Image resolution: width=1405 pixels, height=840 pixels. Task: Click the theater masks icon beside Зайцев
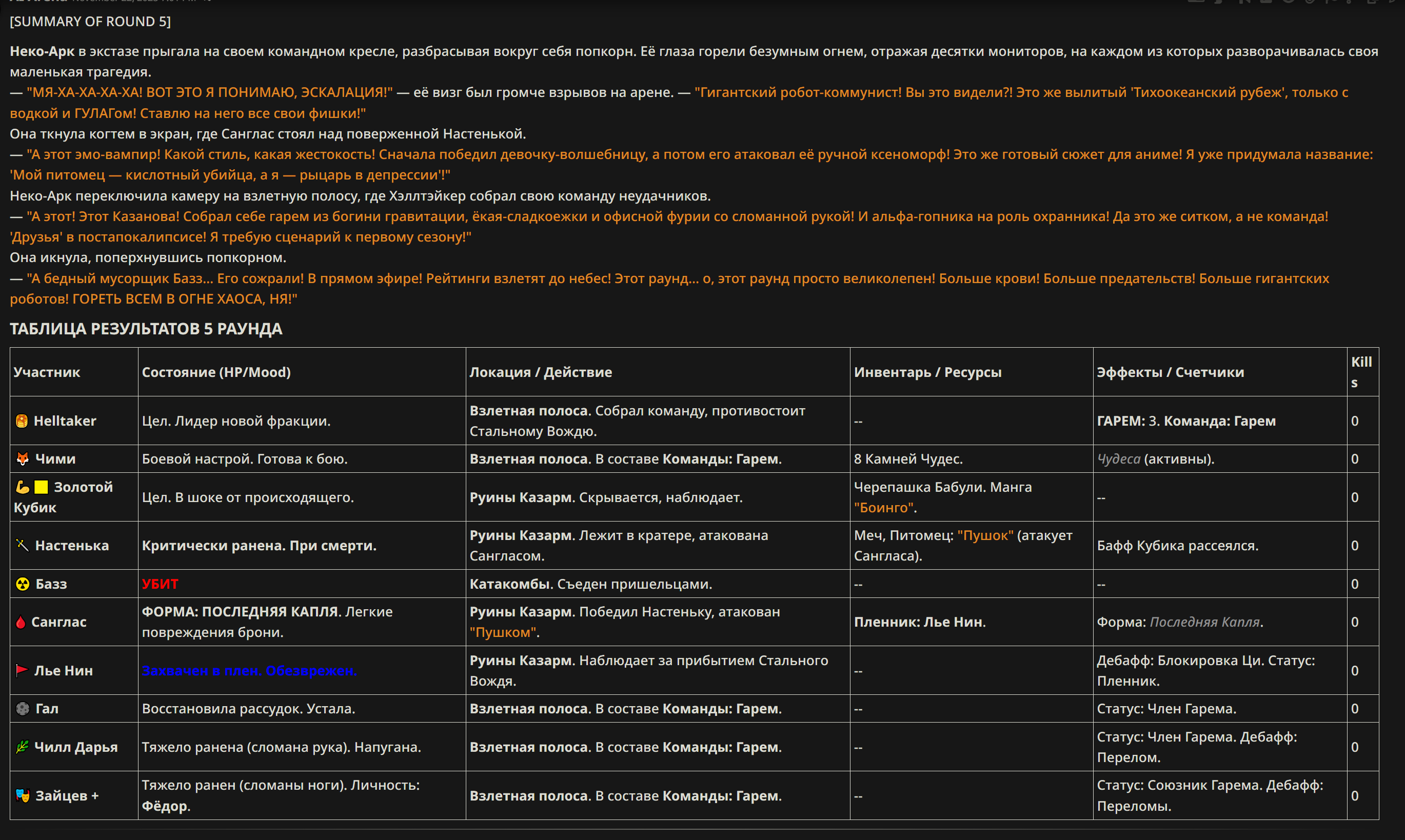click(x=23, y=795)
